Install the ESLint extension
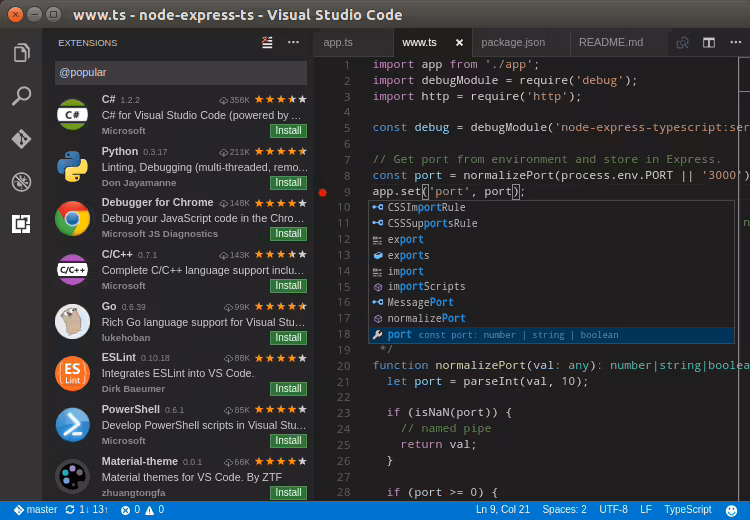This screenshot has height=520, width=750. (288, 388)
